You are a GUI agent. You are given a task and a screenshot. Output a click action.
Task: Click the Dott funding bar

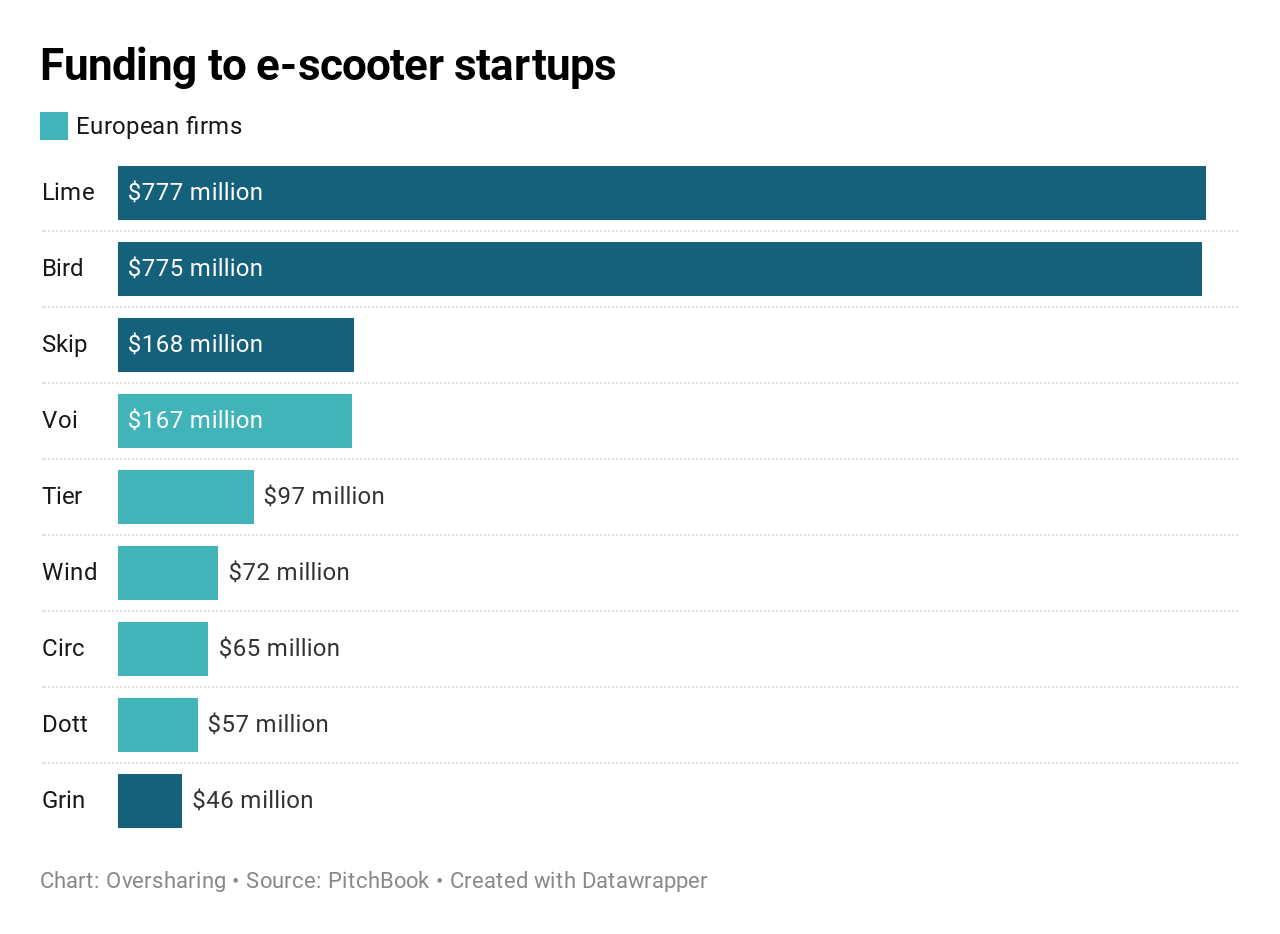157,725
